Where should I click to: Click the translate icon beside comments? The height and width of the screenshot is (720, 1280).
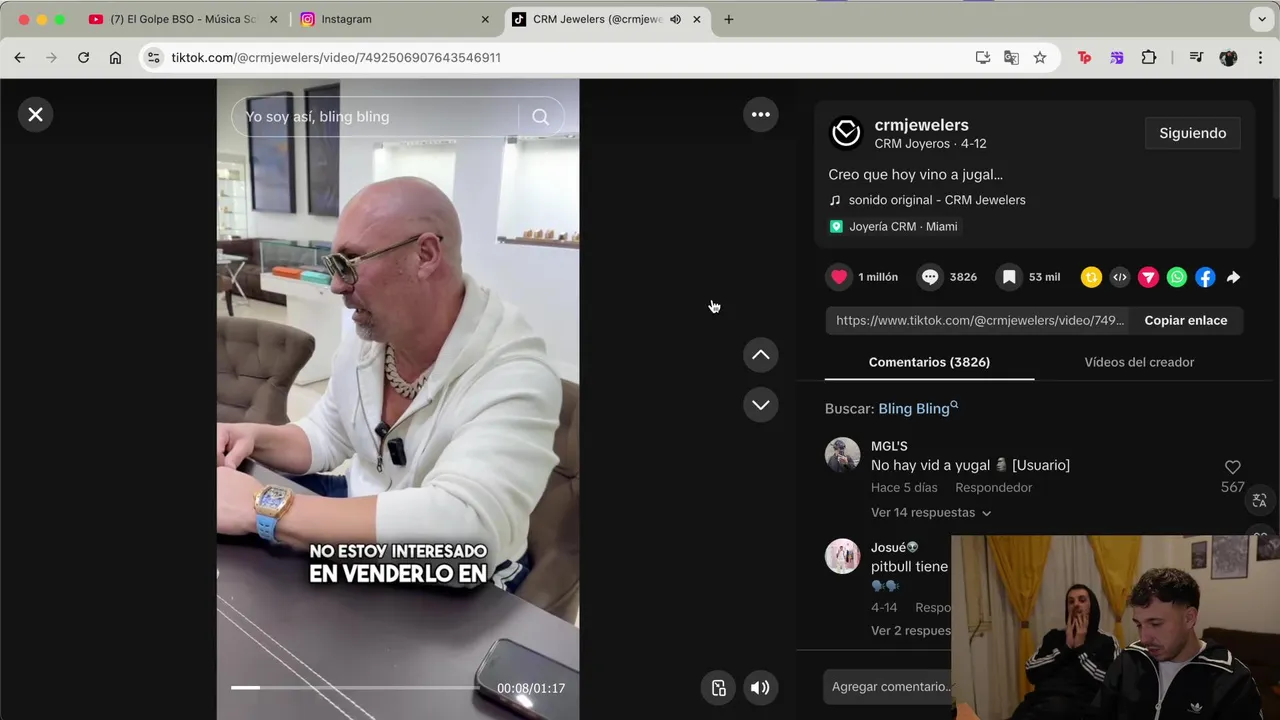[x=1259, y=500]
